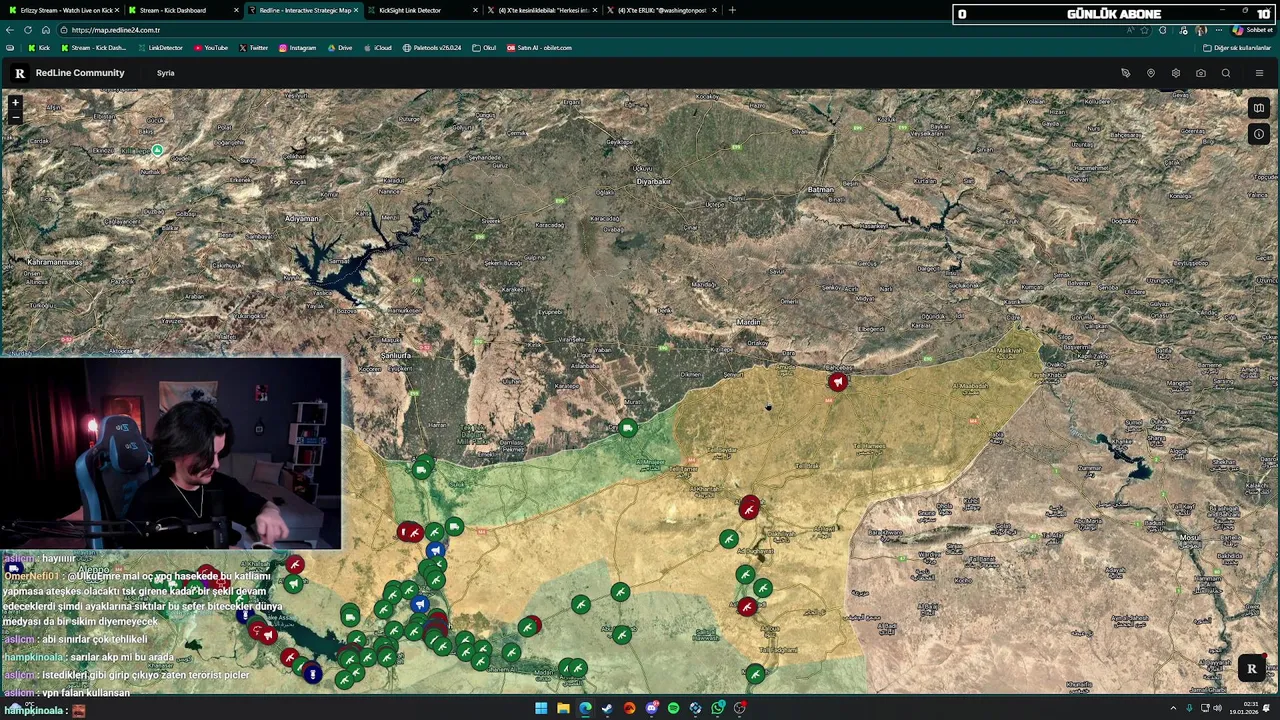Open Spotify from taskbar
The image size is (1280, 720).
point(673,708)
